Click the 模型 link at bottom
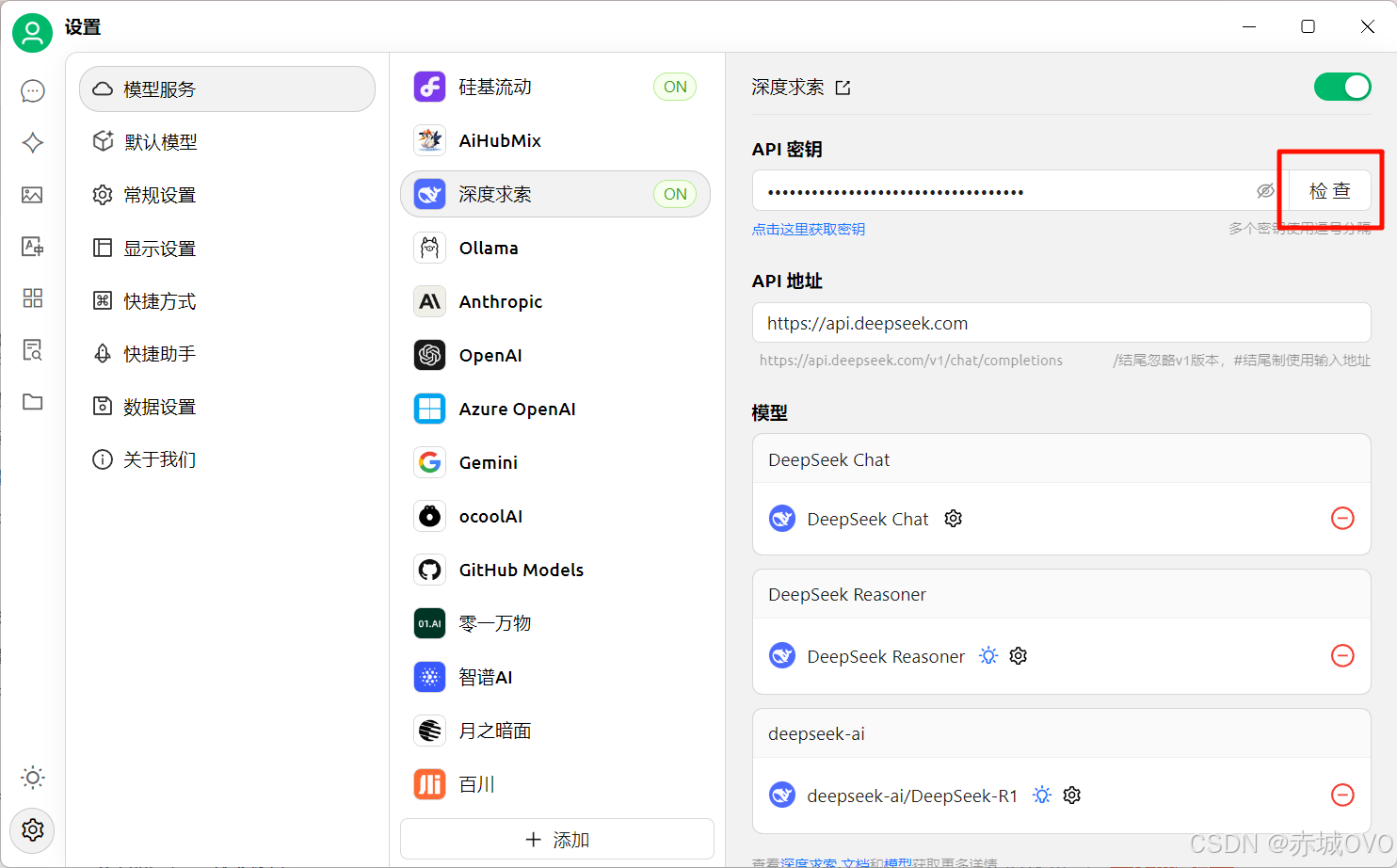 point(897,862)
